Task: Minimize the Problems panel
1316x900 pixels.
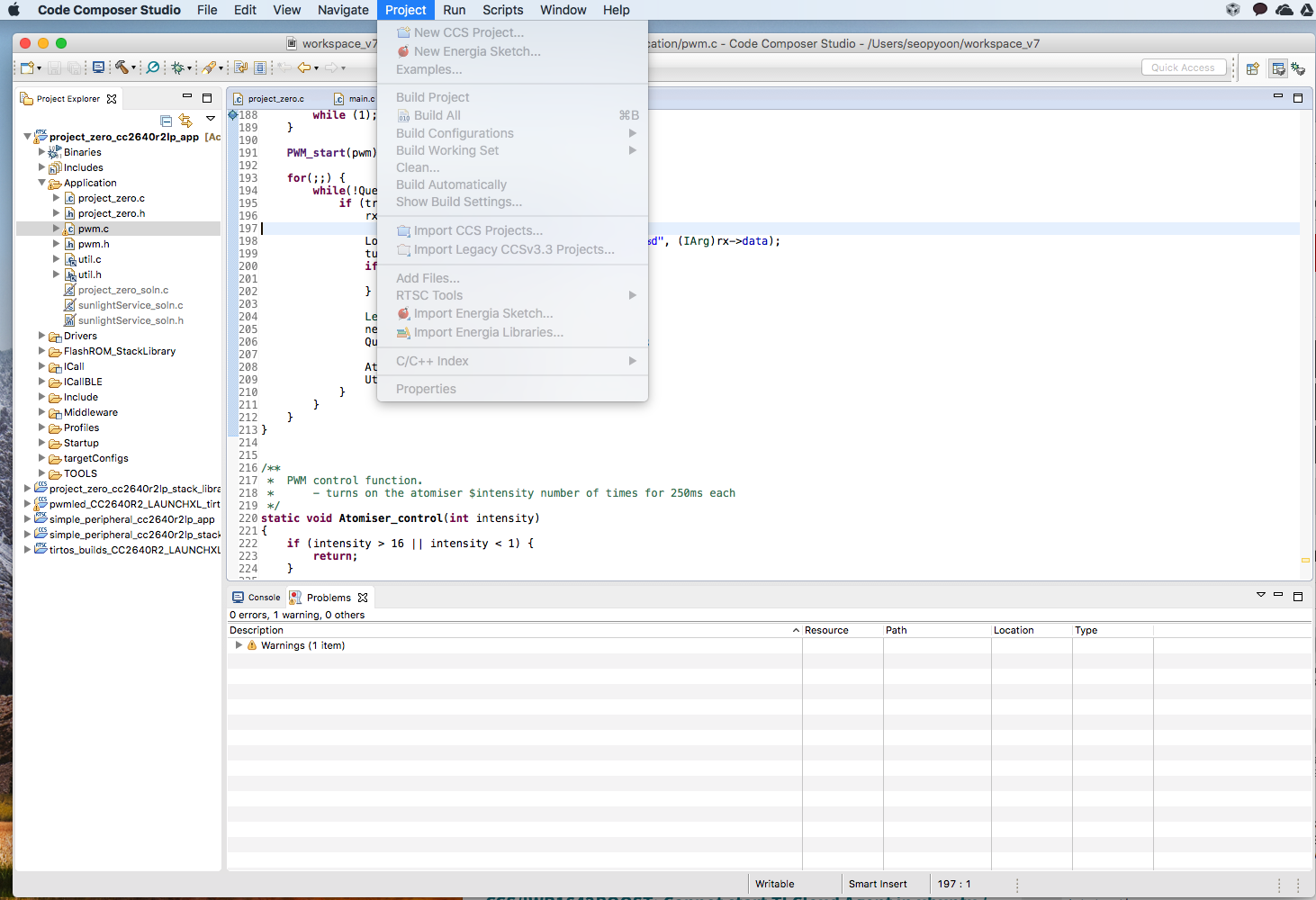Action: [1278, 595]
